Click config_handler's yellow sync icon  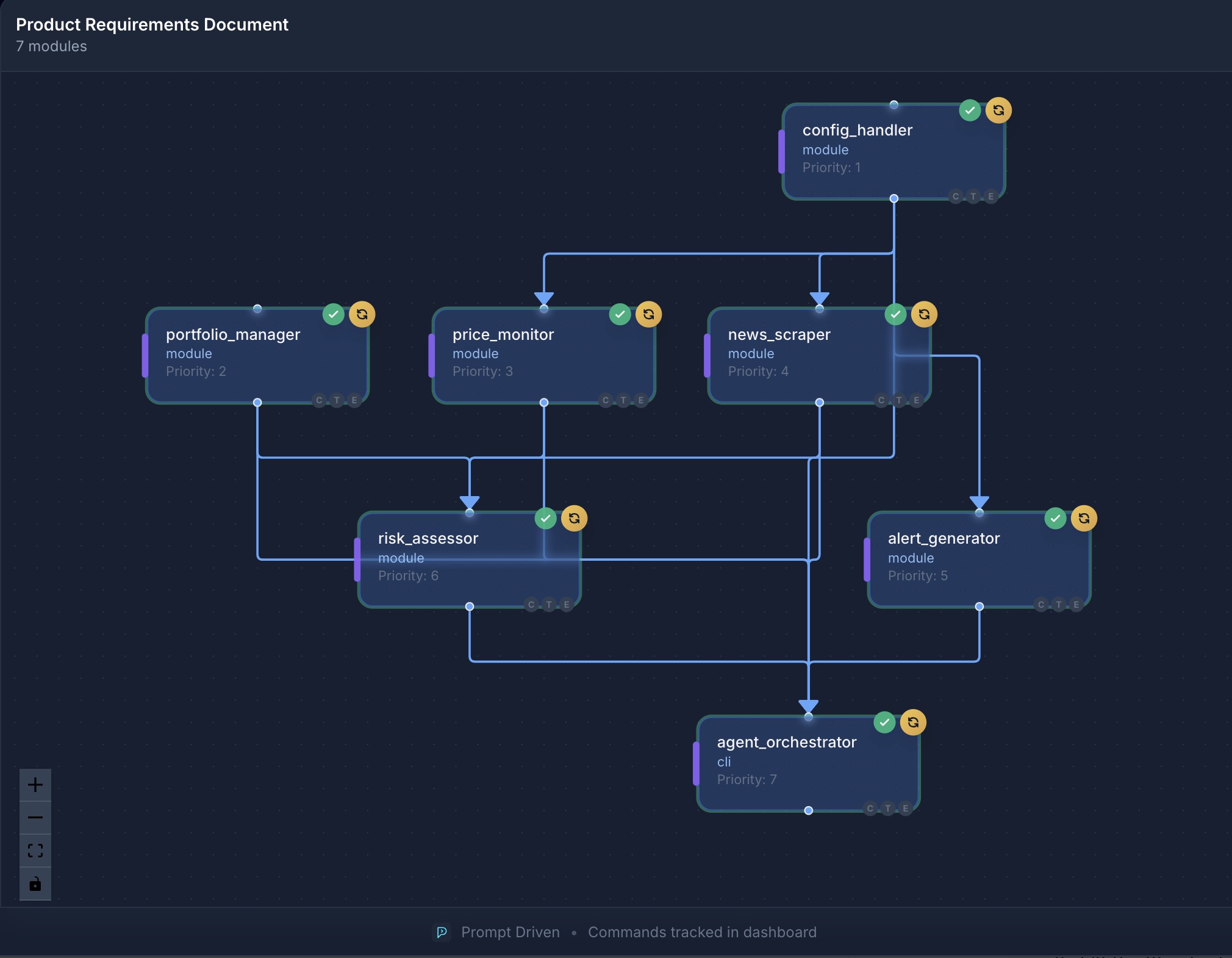click(998, 110)
